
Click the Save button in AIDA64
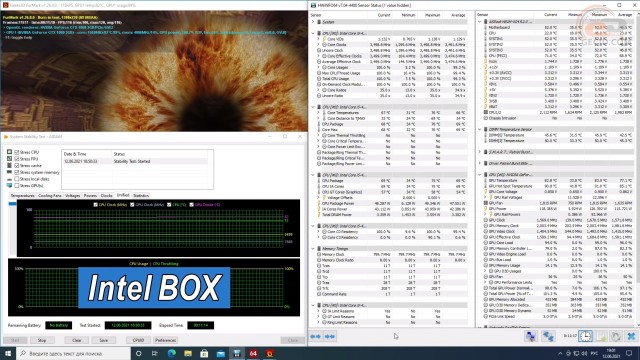pyautogui.click(x=104, y=340)
